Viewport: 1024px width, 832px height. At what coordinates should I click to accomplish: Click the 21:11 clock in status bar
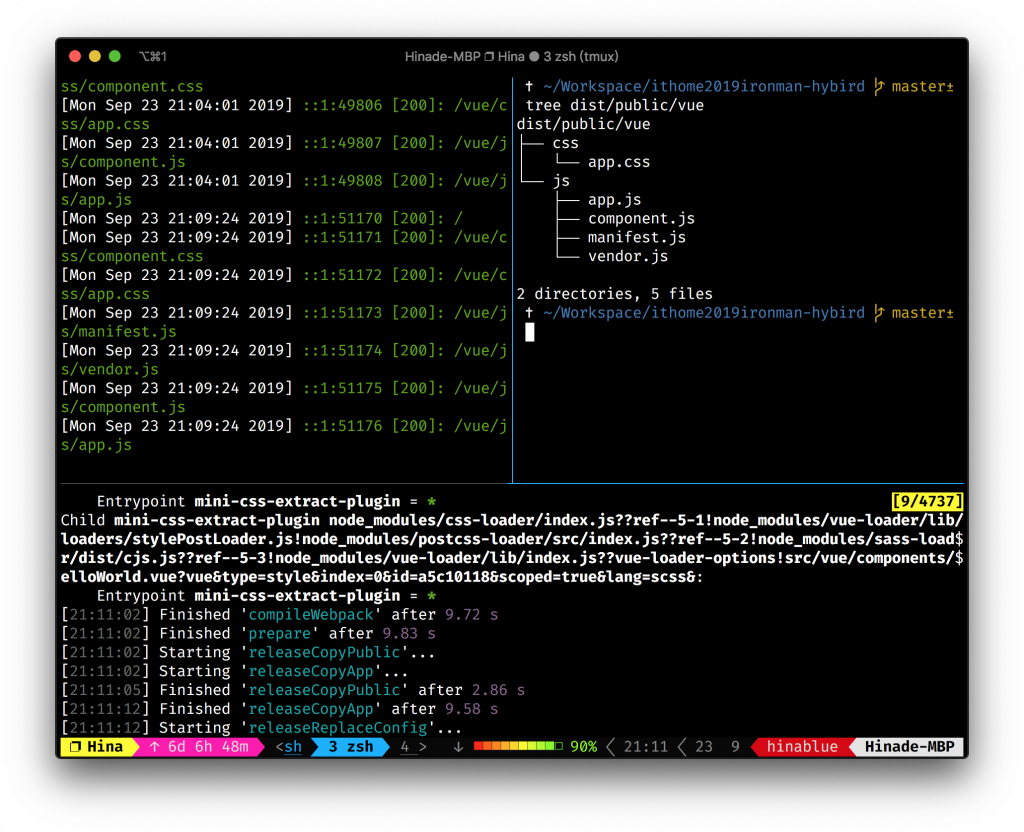(x=645, y=746)
